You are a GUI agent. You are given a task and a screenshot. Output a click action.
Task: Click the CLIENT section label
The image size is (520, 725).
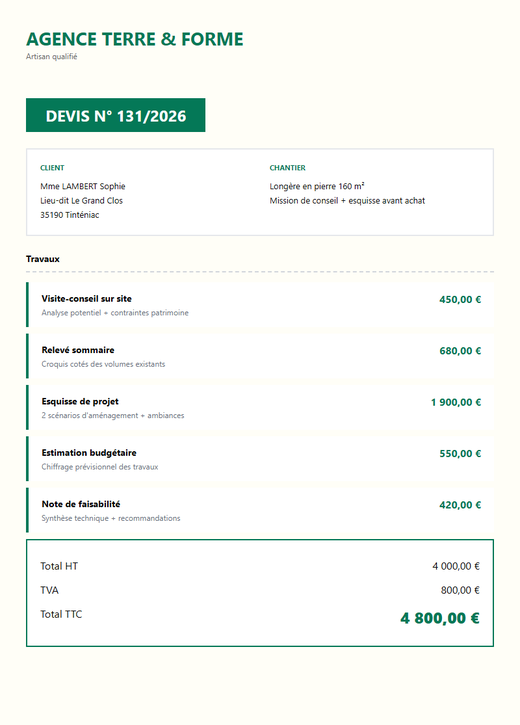pyautogui.click(x=52, y=168)
